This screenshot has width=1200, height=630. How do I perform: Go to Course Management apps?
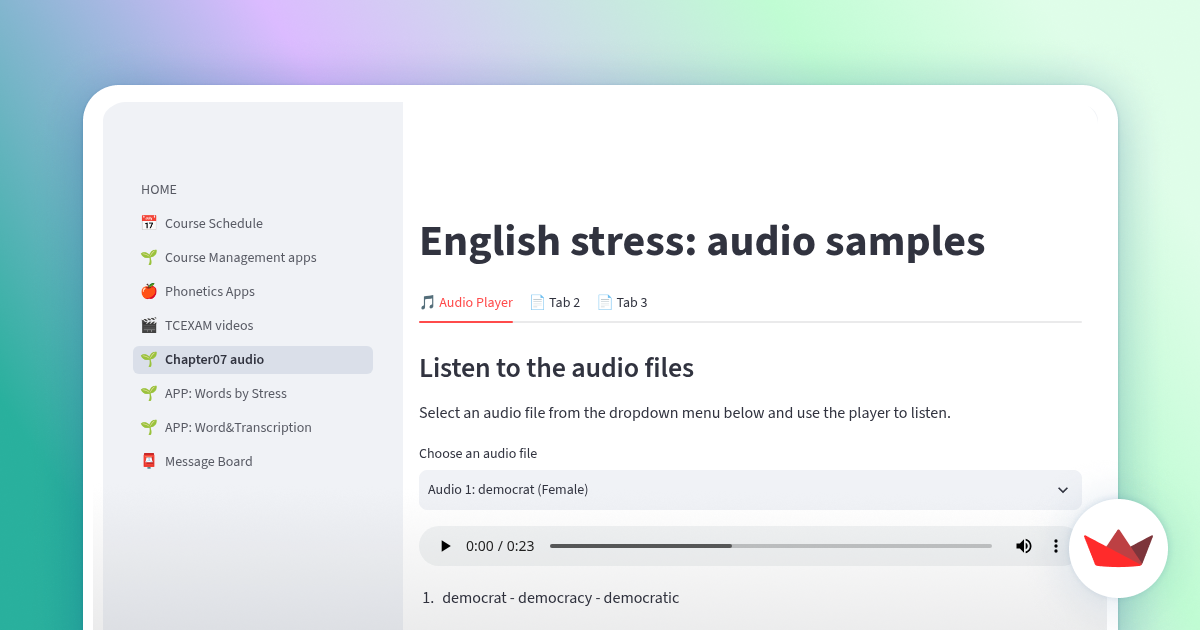pyautogui.click(x=253, y=257)
